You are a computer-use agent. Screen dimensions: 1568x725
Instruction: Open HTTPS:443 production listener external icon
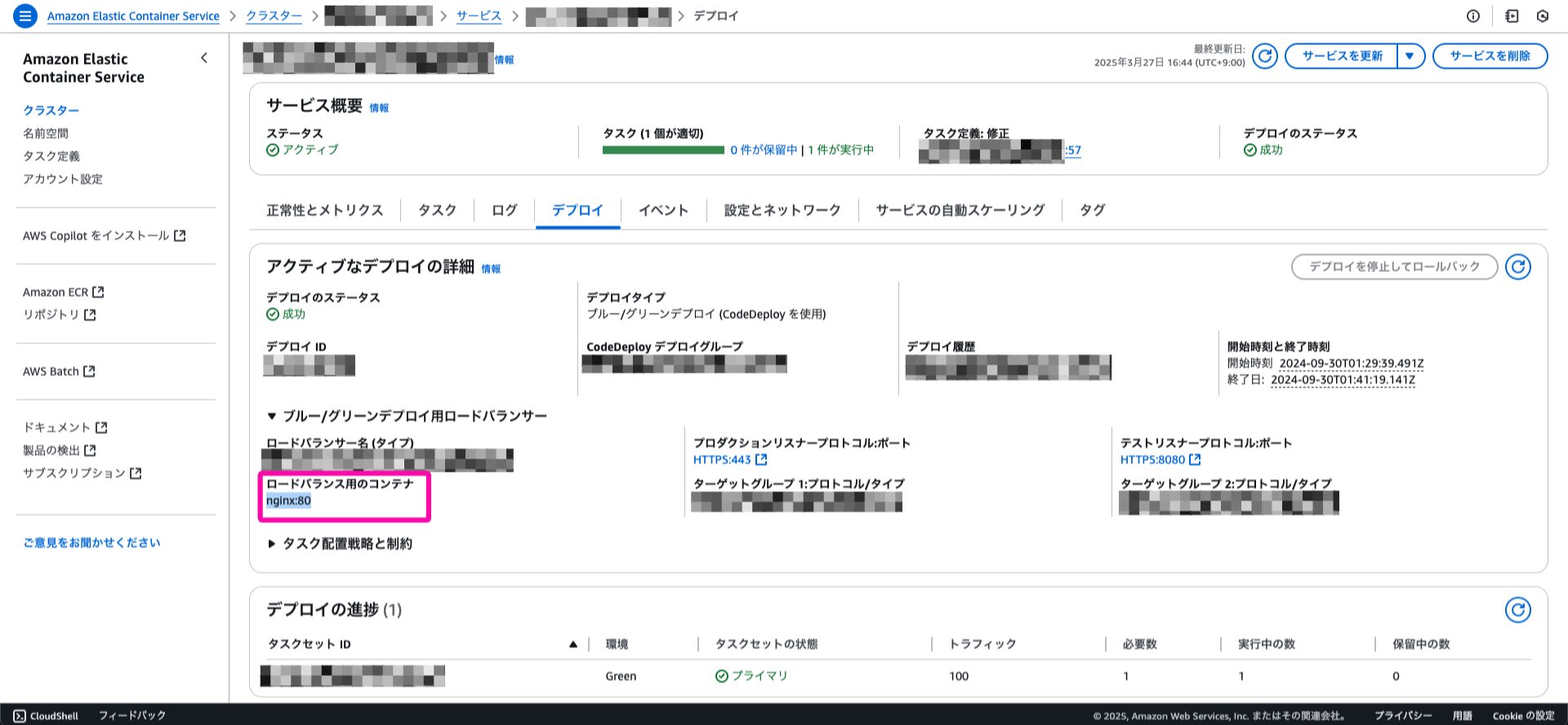(761, 460)
